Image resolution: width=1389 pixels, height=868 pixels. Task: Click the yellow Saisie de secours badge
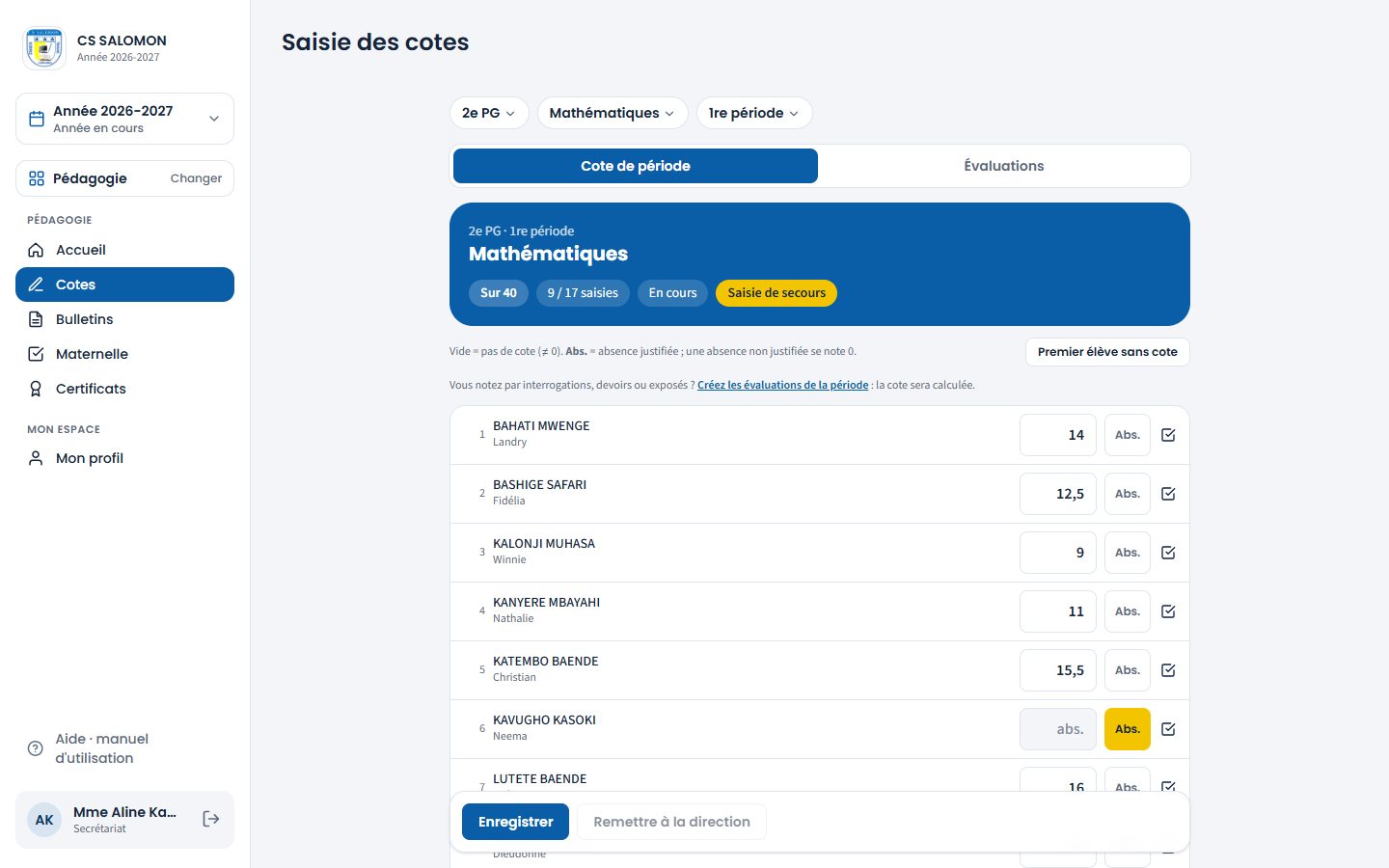[x=776, y=293]
